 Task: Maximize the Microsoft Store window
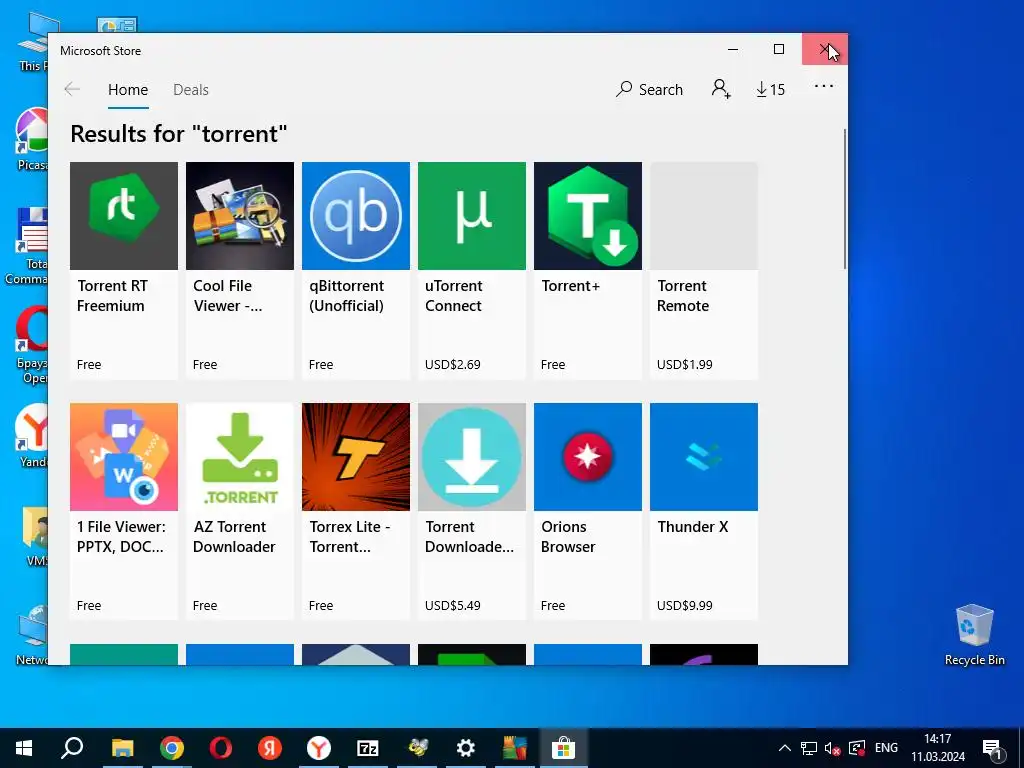778,49
